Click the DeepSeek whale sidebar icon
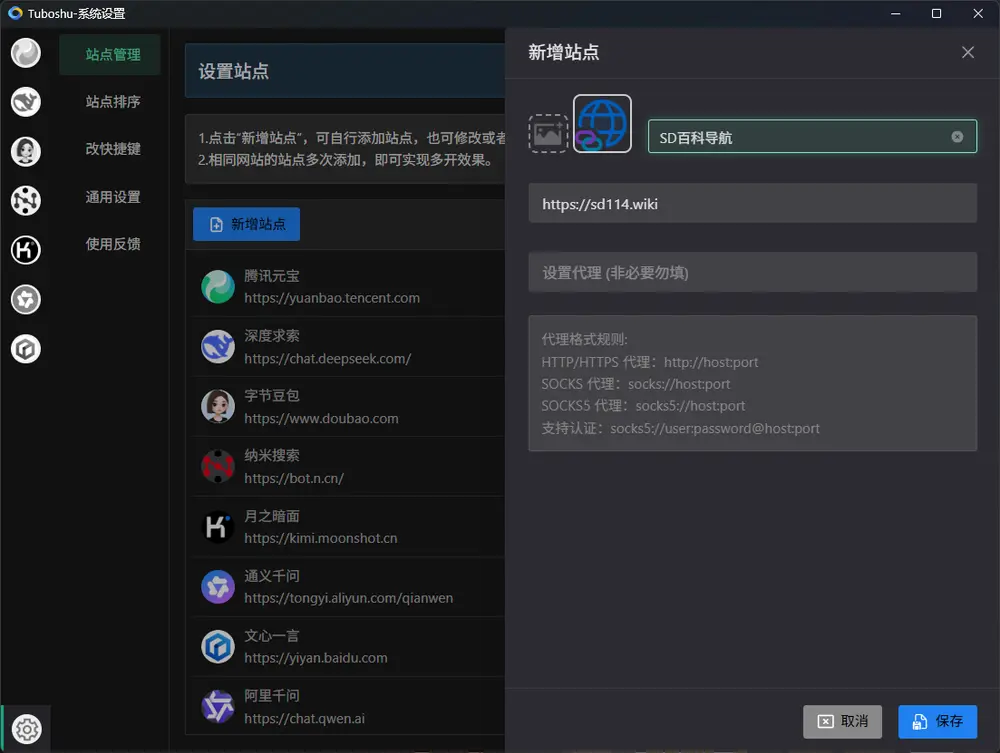 tap(26, 102)
